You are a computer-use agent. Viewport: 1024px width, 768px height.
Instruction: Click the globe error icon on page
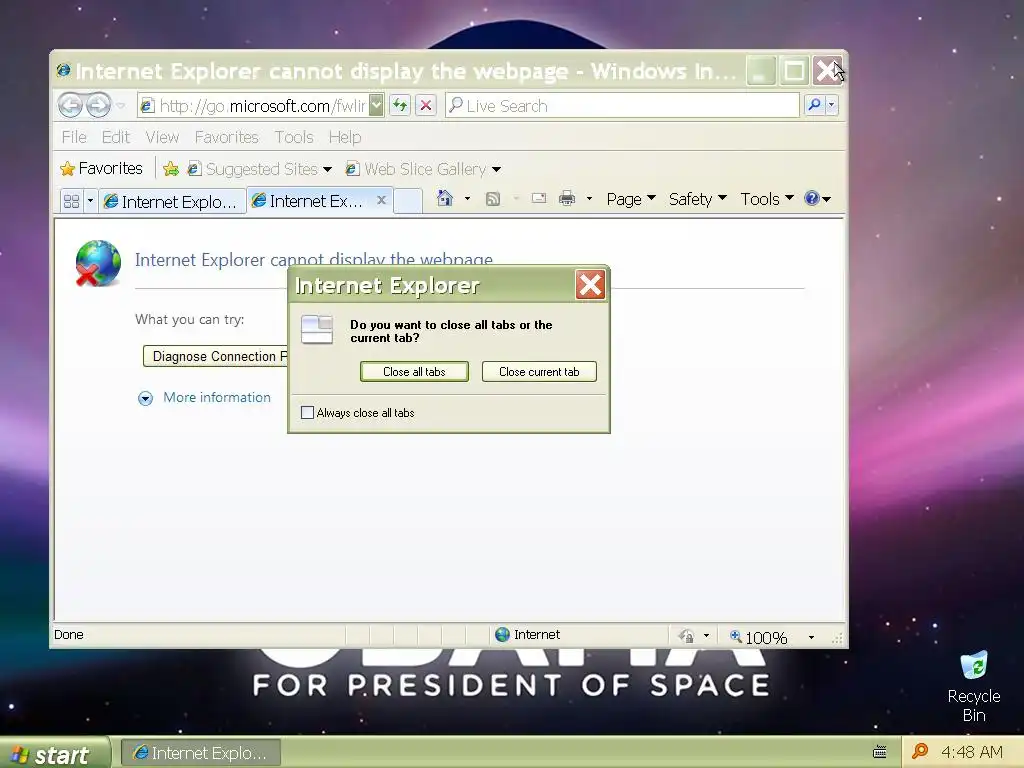(98, 263)
